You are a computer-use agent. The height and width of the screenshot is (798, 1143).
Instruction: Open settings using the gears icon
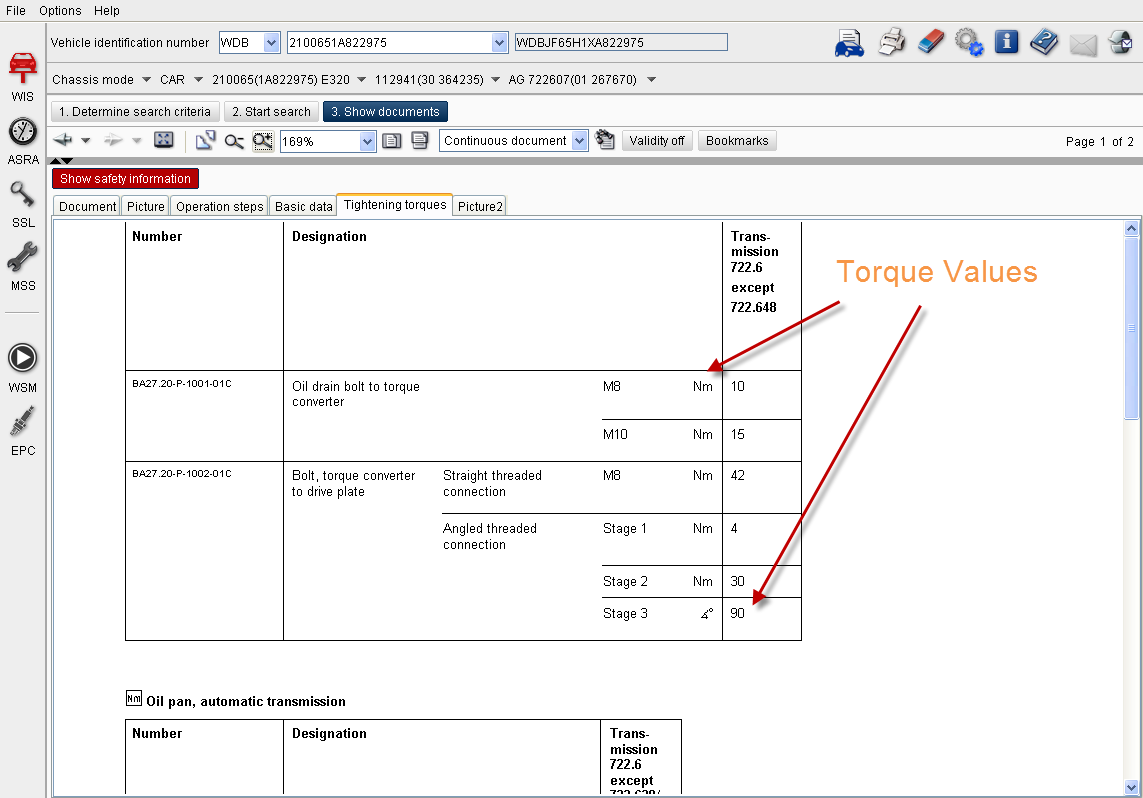pyautogui.click(x=967, y=42)
